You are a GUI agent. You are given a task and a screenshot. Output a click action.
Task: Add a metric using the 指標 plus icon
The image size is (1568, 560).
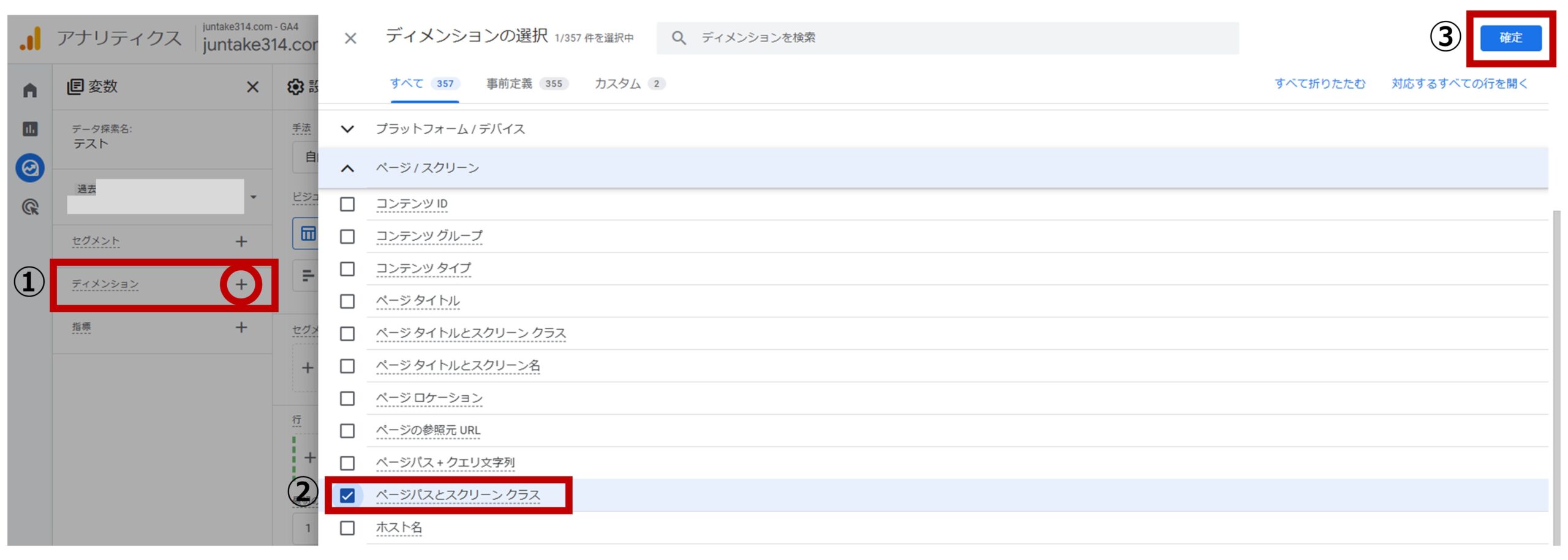(240, 328)
